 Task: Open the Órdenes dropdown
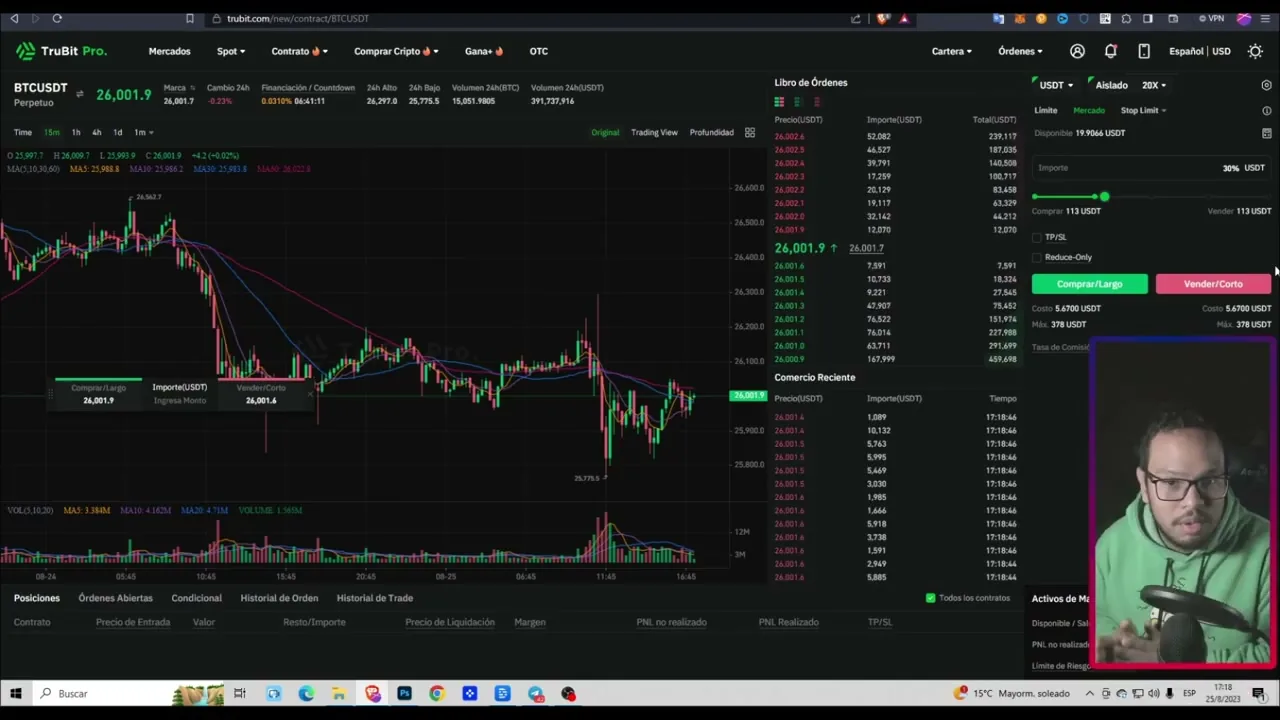coord(1020,51)
